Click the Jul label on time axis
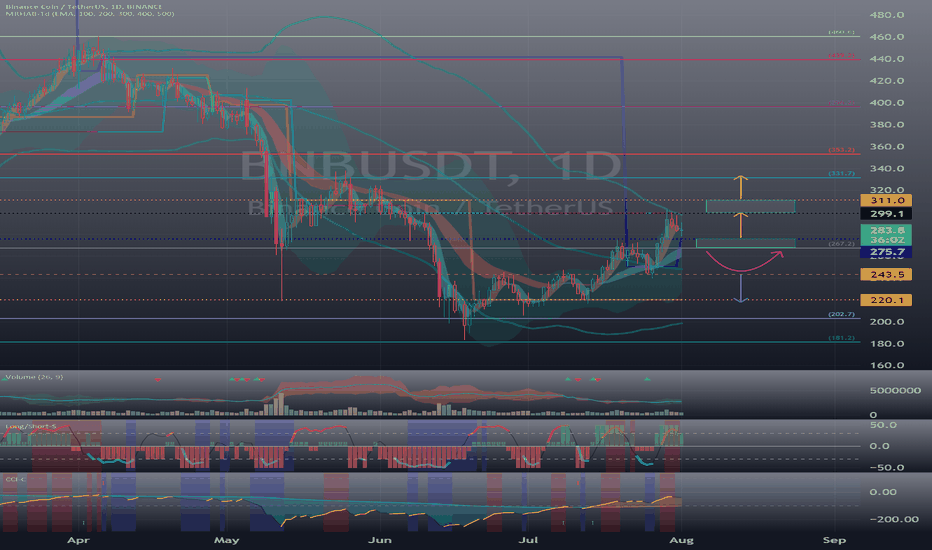 pyautogui.click(x=528, y=540)
